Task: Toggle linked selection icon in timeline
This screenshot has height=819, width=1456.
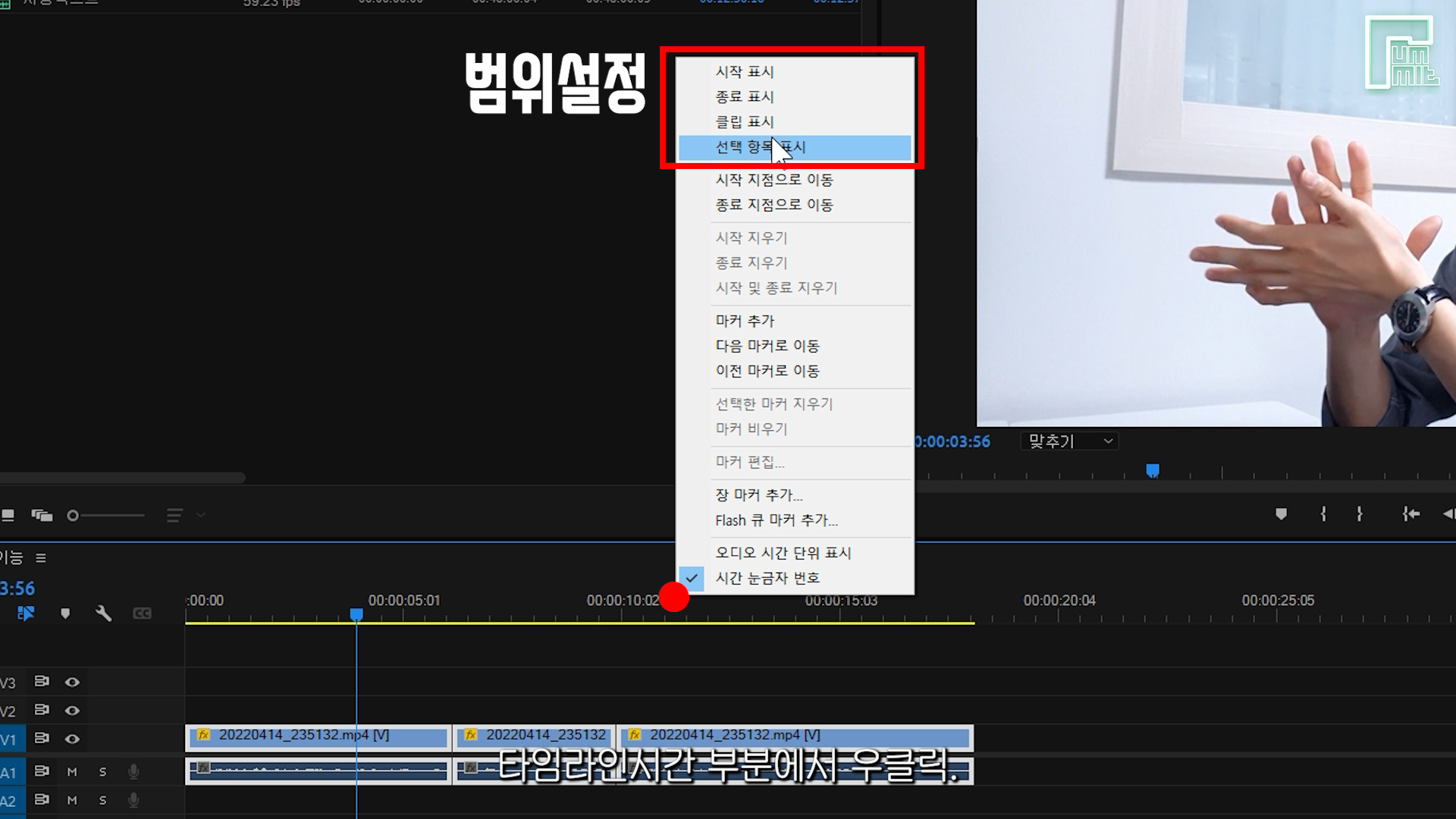Action: [x=26, y=613]
